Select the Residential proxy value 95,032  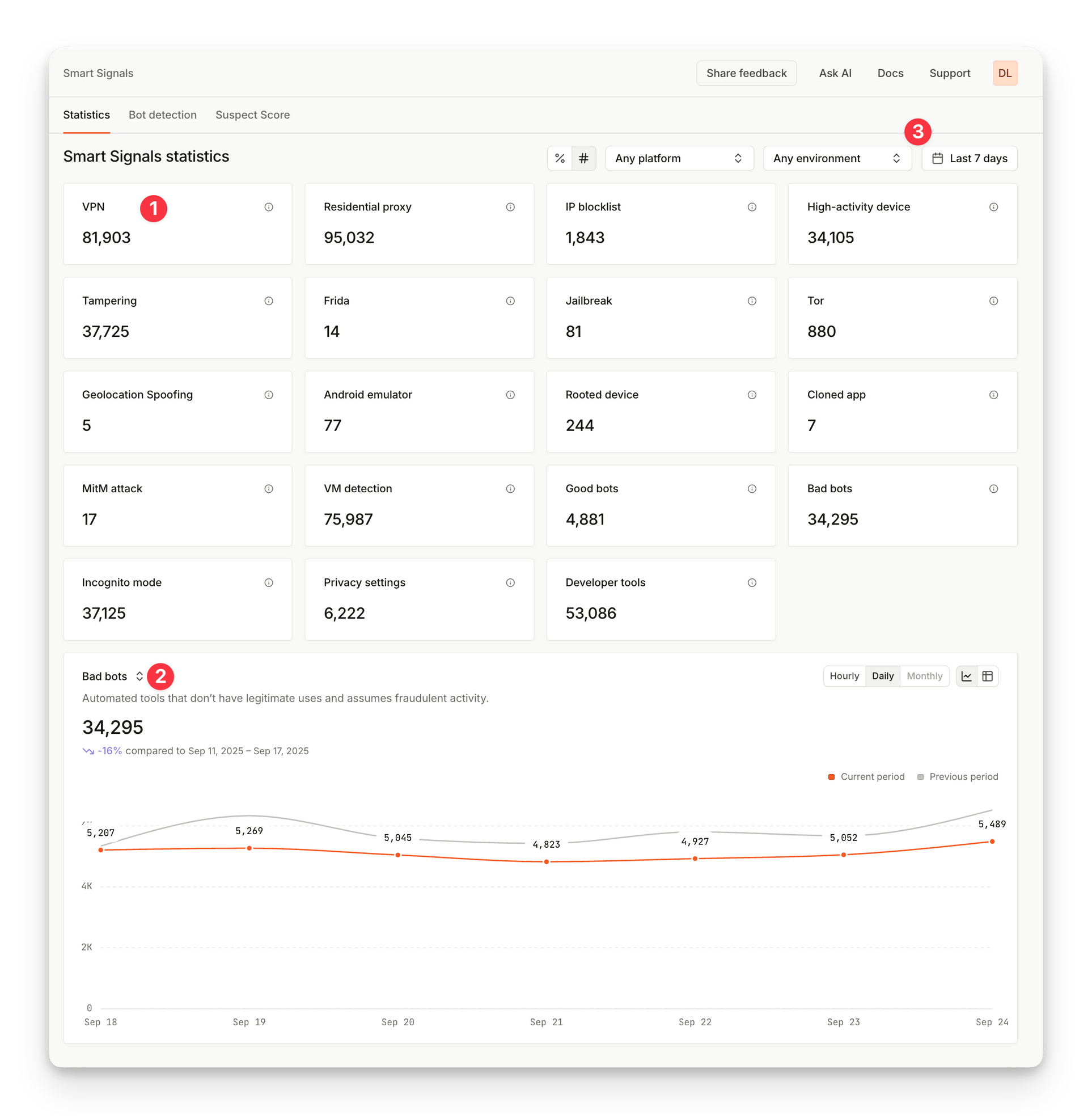tap(349, 238)
